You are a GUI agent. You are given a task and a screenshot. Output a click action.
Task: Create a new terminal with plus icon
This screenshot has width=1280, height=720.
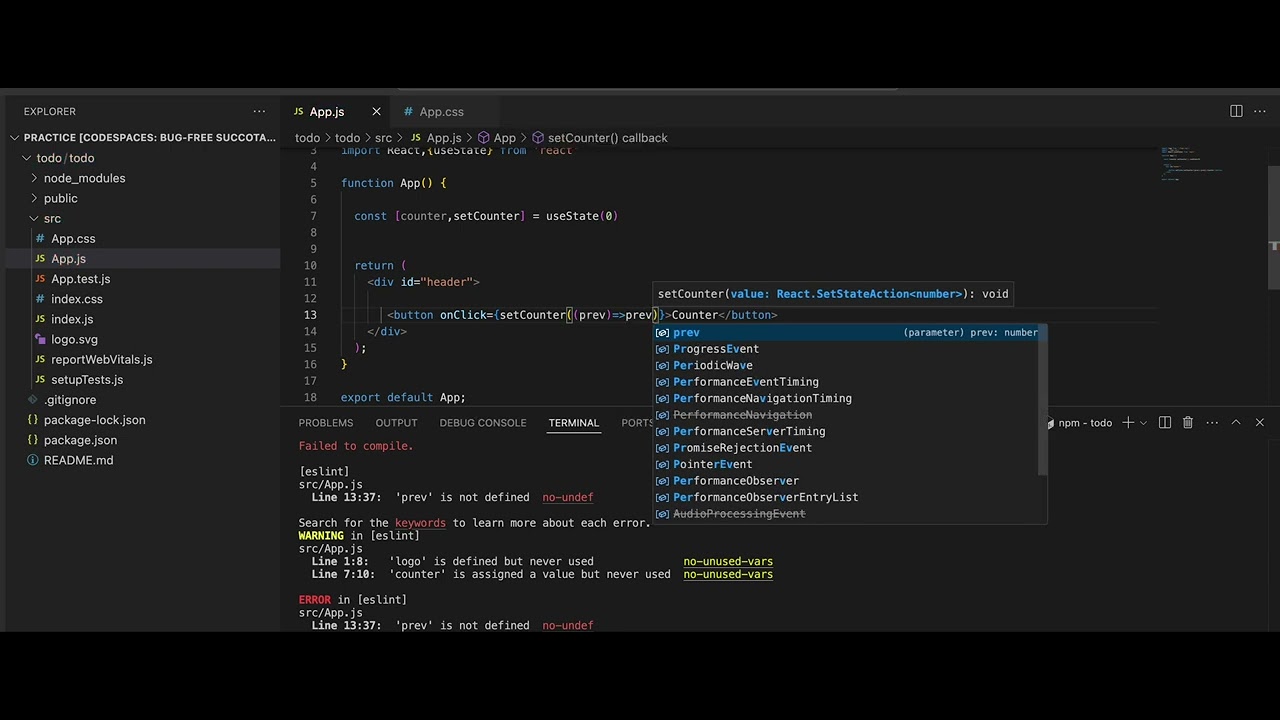coord(1128,423)
